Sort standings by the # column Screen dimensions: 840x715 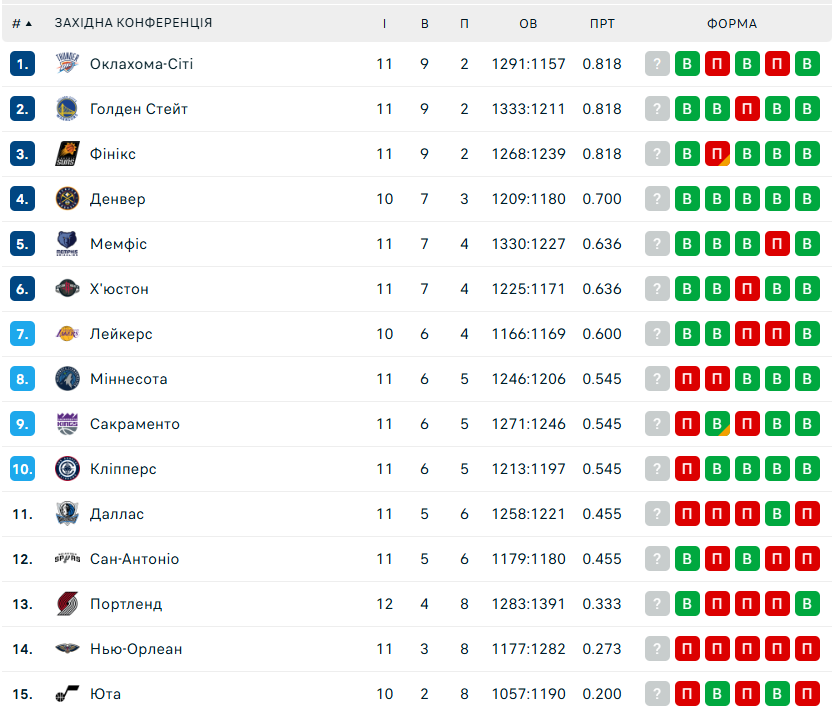[22, 23]
